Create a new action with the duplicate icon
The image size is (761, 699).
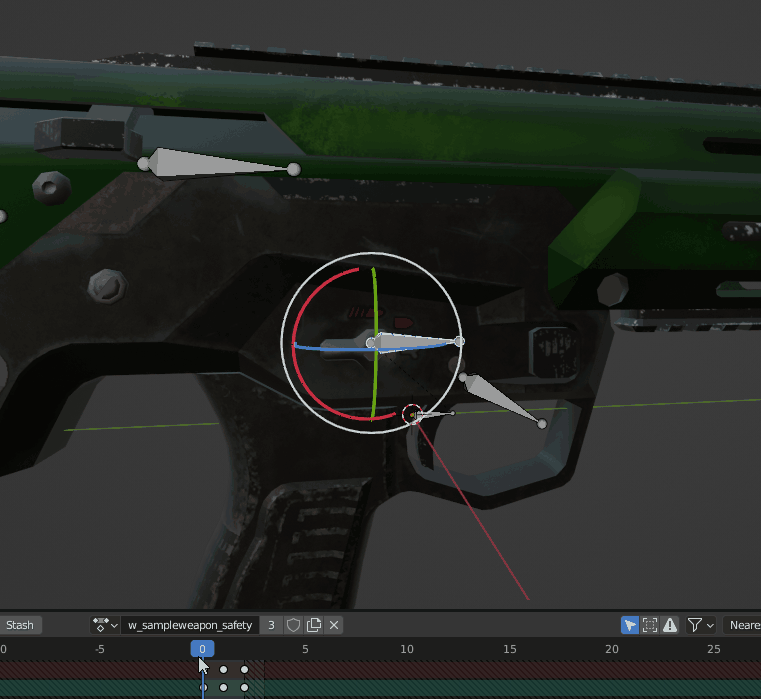point(314,625)
